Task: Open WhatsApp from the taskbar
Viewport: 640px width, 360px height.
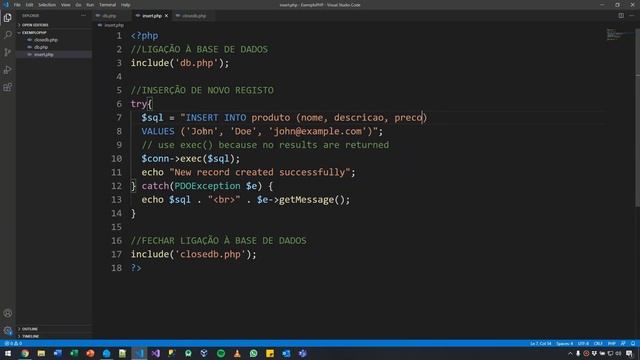Action: pyautogui.click(x=253, y=353)
